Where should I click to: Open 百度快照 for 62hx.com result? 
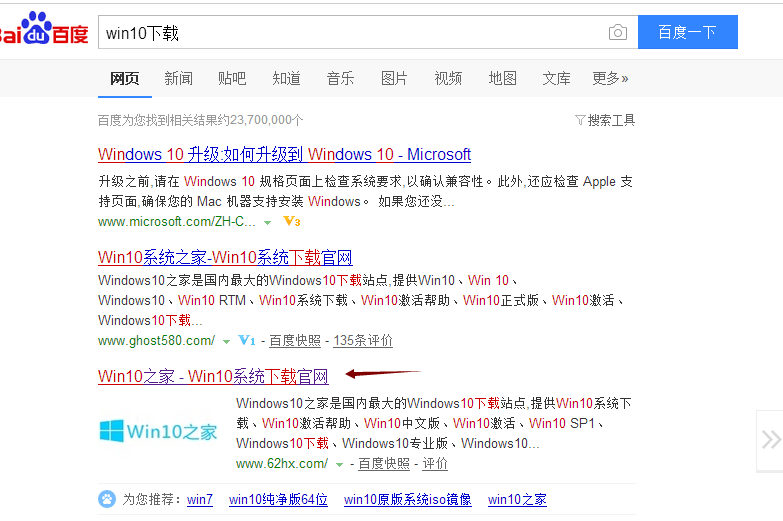pos(384,464)
